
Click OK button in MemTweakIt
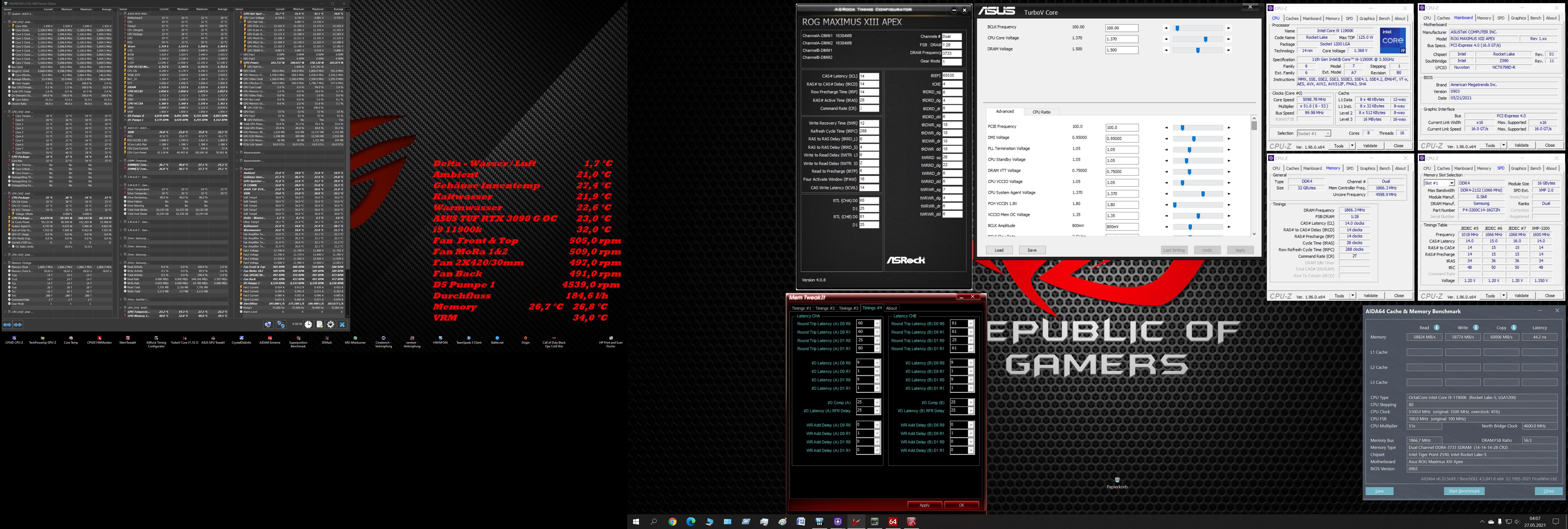(x=962, y=505)
